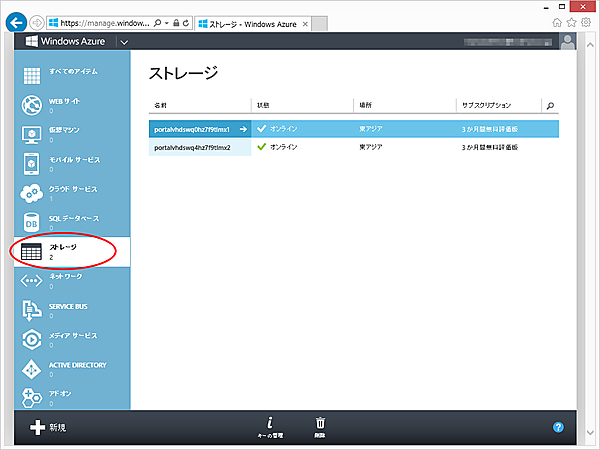Click the 削除 trash icon
This screenshot has width=600, height=450.
tap(320, 426)
